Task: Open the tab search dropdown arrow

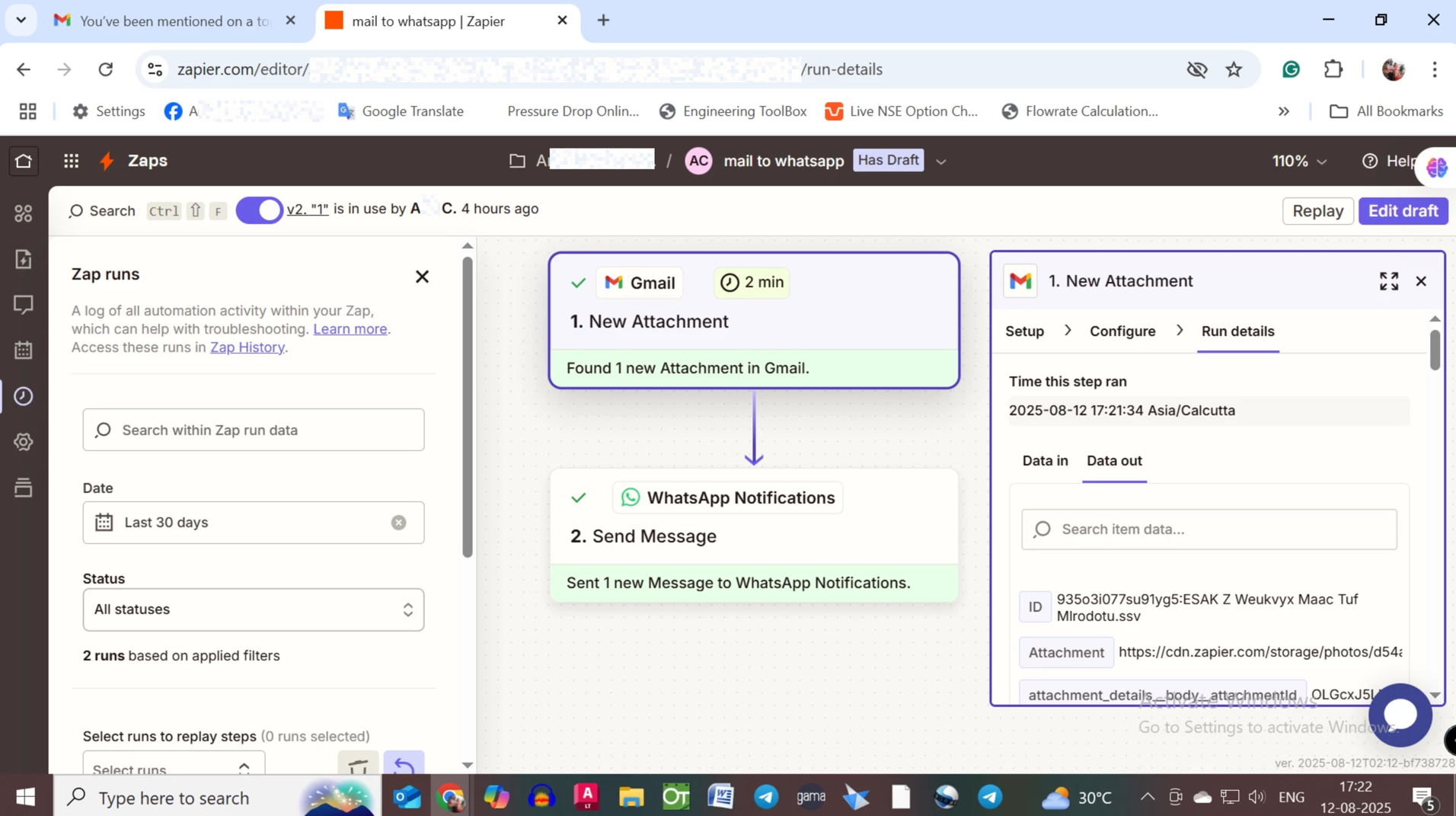Action: (21, 21)
